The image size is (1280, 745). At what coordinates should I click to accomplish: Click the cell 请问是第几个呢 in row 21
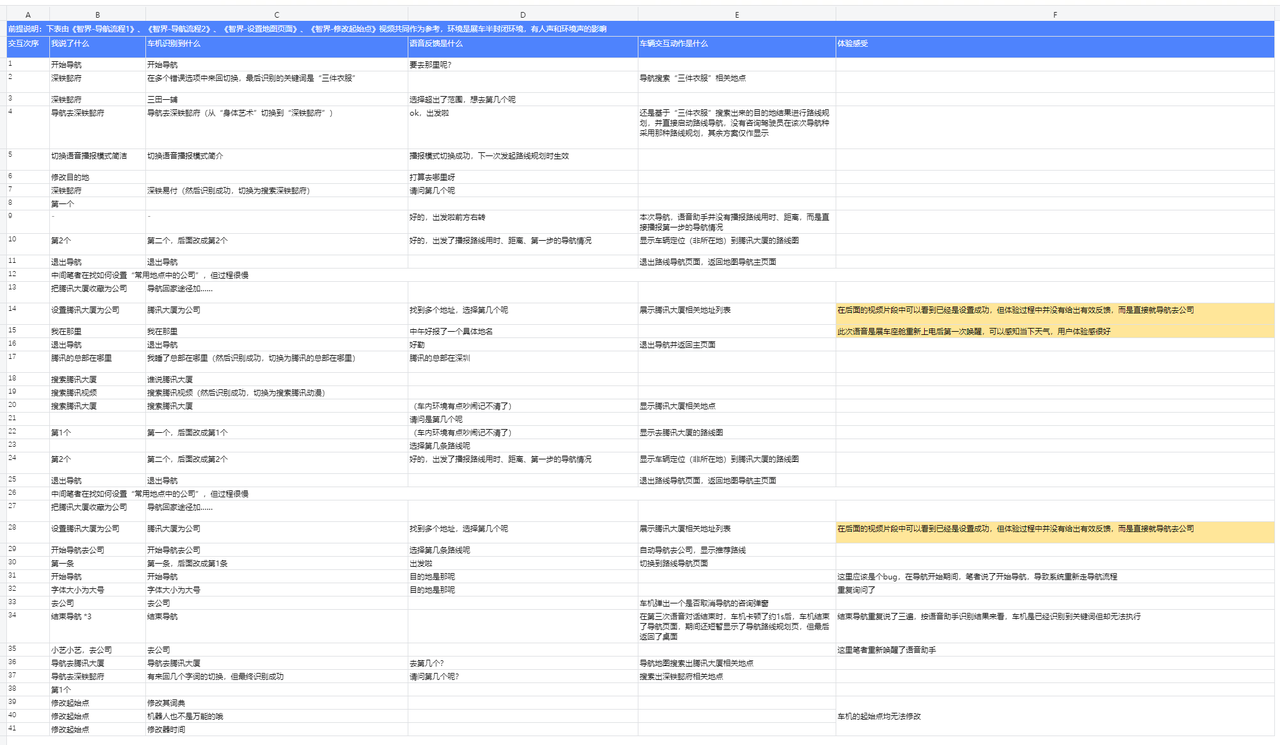coord(523,419)
